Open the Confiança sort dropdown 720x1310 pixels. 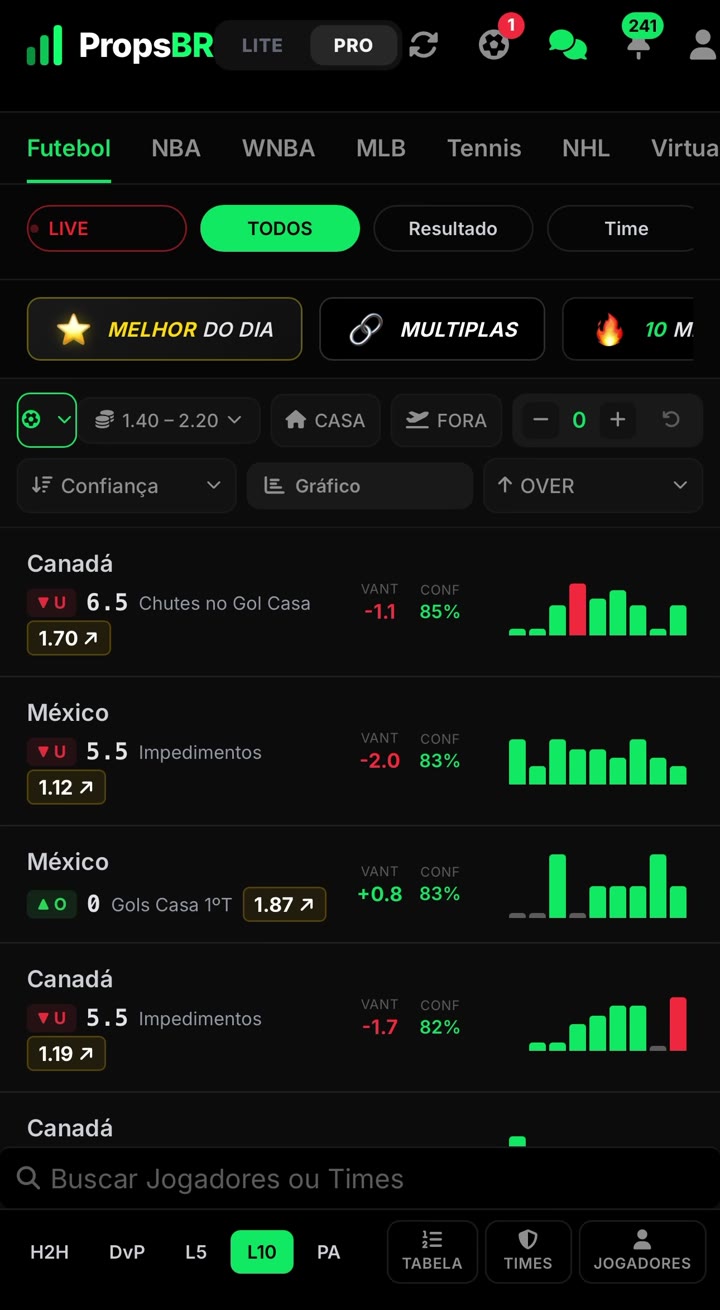point(127,485)
